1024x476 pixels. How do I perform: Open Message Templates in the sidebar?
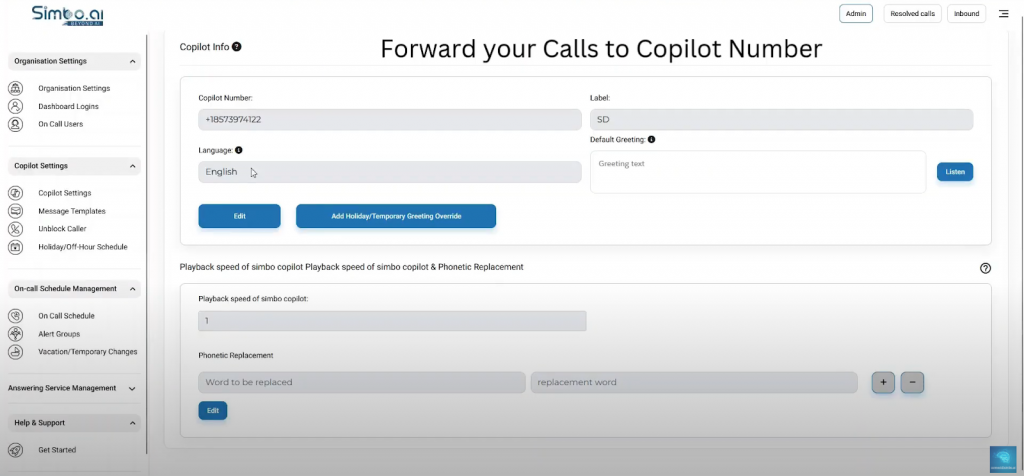[x=71, y=211]
